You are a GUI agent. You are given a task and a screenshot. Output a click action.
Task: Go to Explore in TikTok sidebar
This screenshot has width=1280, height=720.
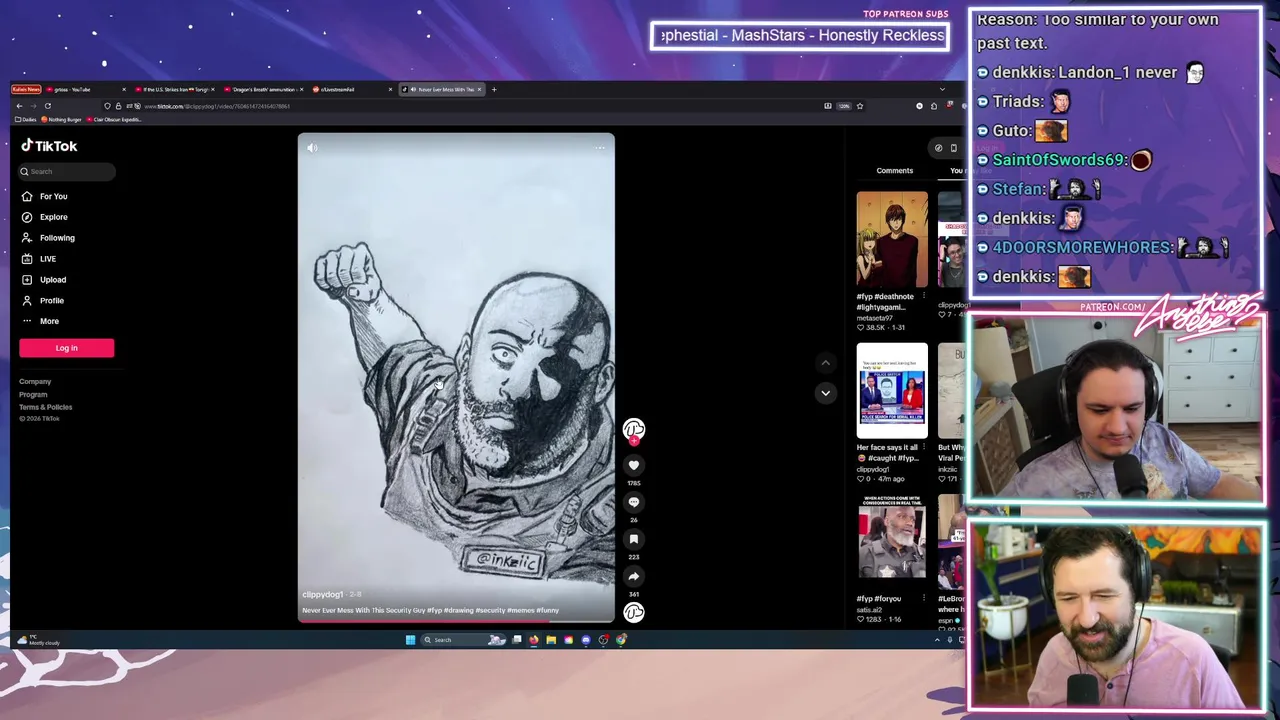(44, 217)
